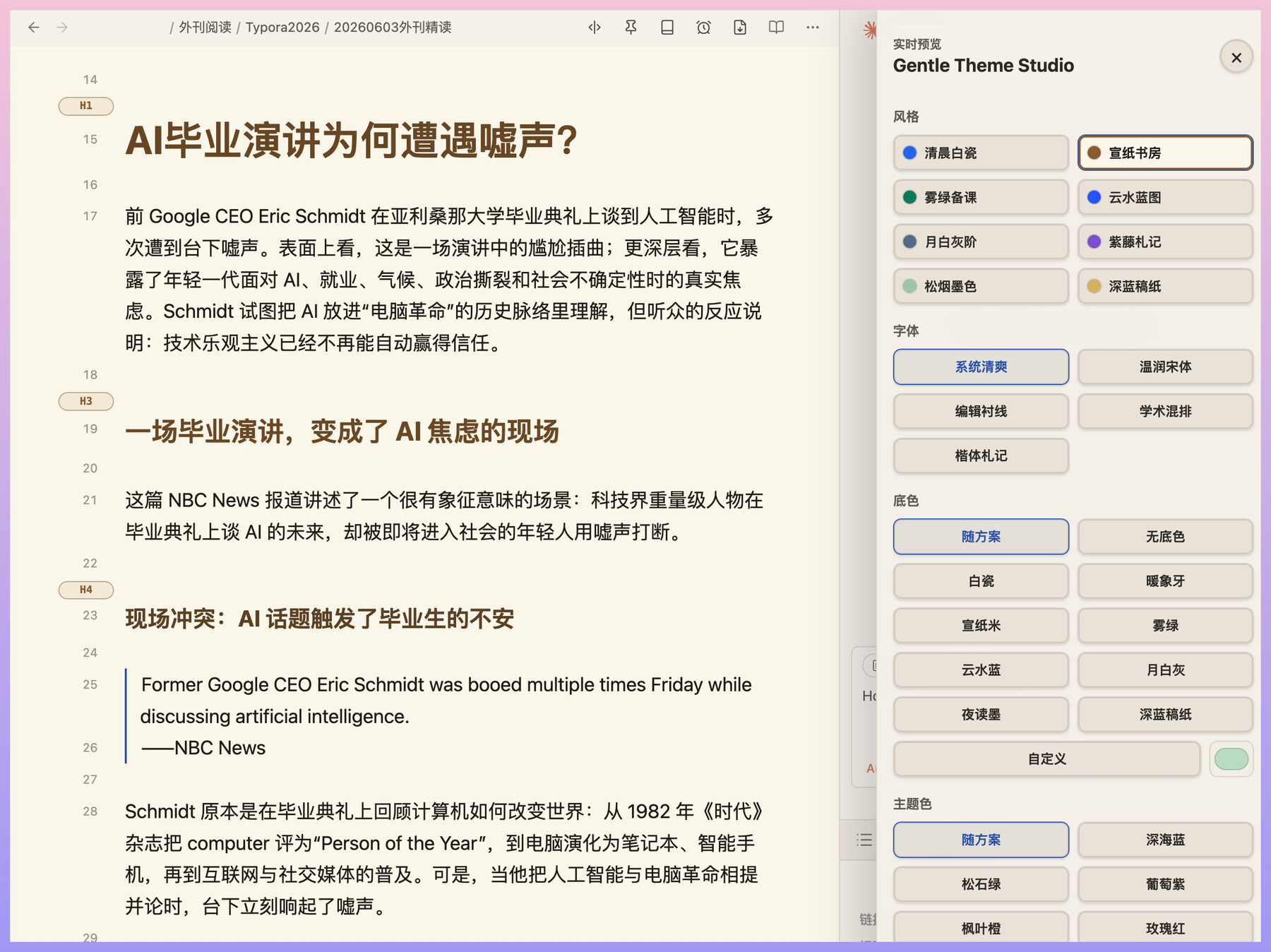
Task: Click the document export icon
Action: click(x=740, y=28)
